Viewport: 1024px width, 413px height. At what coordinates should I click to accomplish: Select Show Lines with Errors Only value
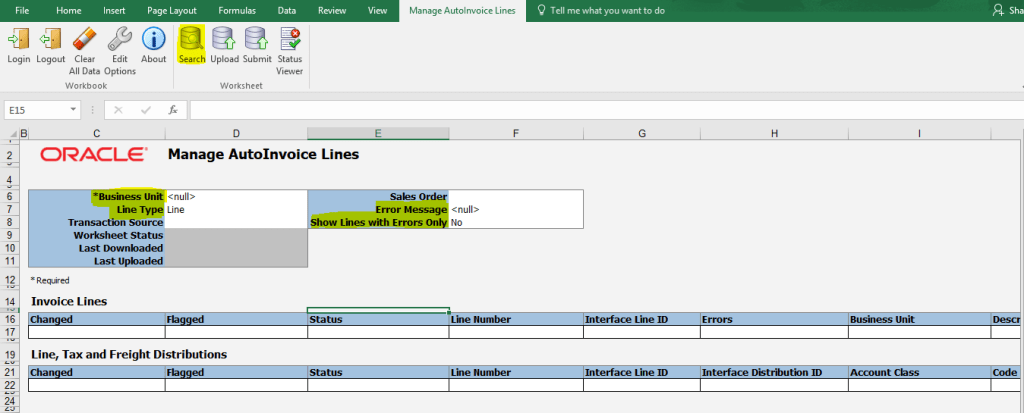(515, 223)
